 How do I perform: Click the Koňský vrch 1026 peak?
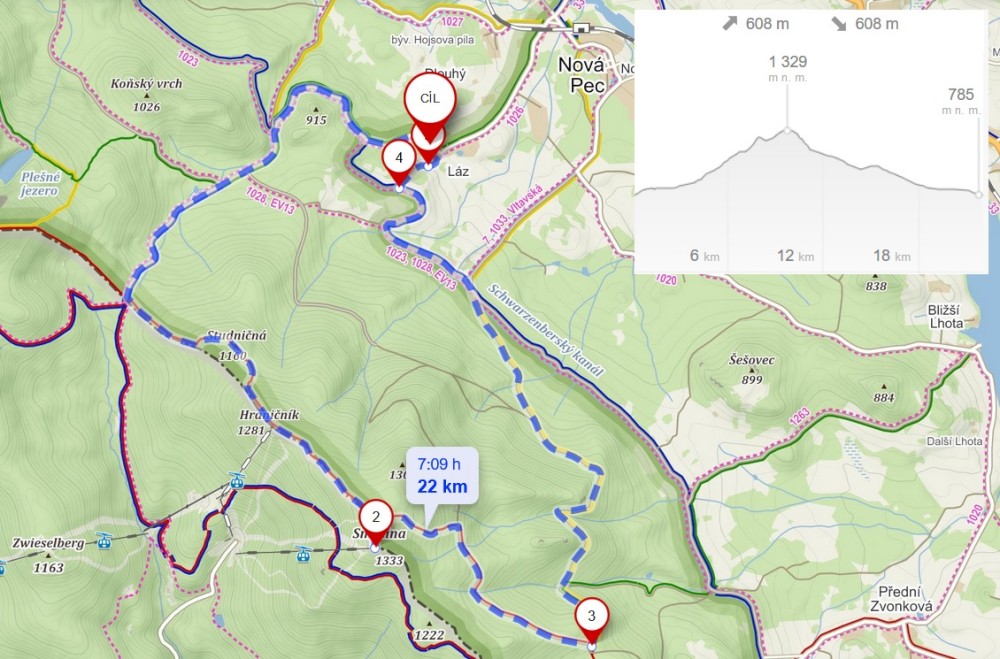tap(146, 94)
